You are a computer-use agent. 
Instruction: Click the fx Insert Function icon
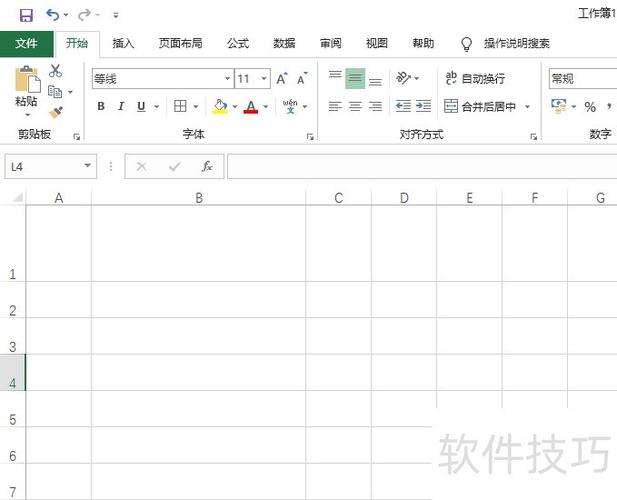tap(207, 166)
